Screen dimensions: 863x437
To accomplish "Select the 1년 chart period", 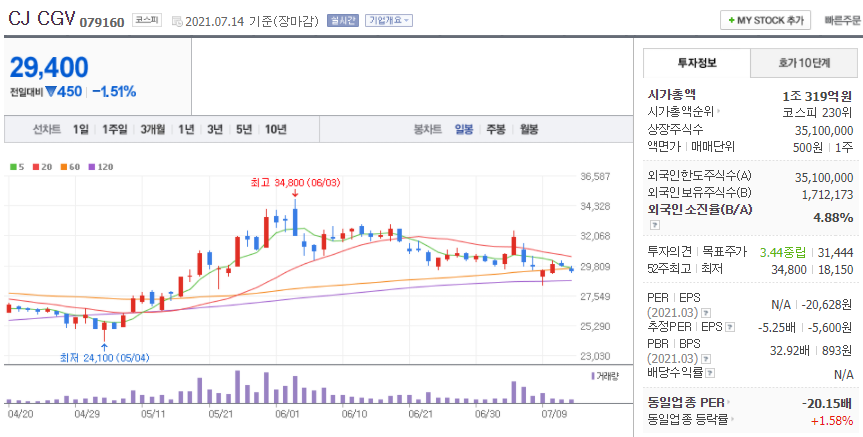I will point(186,129).
